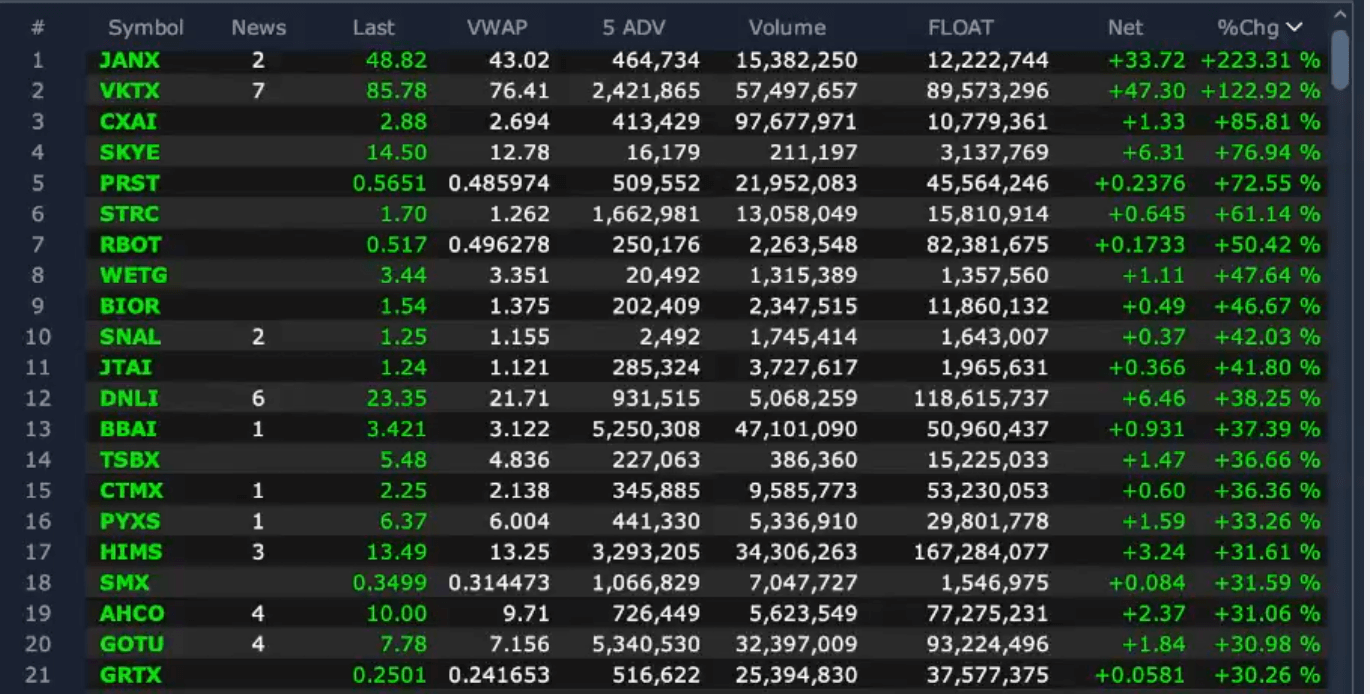This screenshot has height=694, width=1370.
Task: Click GRTX net change +0.0581
Action: pyautogui.click(x=1140, y=675)
